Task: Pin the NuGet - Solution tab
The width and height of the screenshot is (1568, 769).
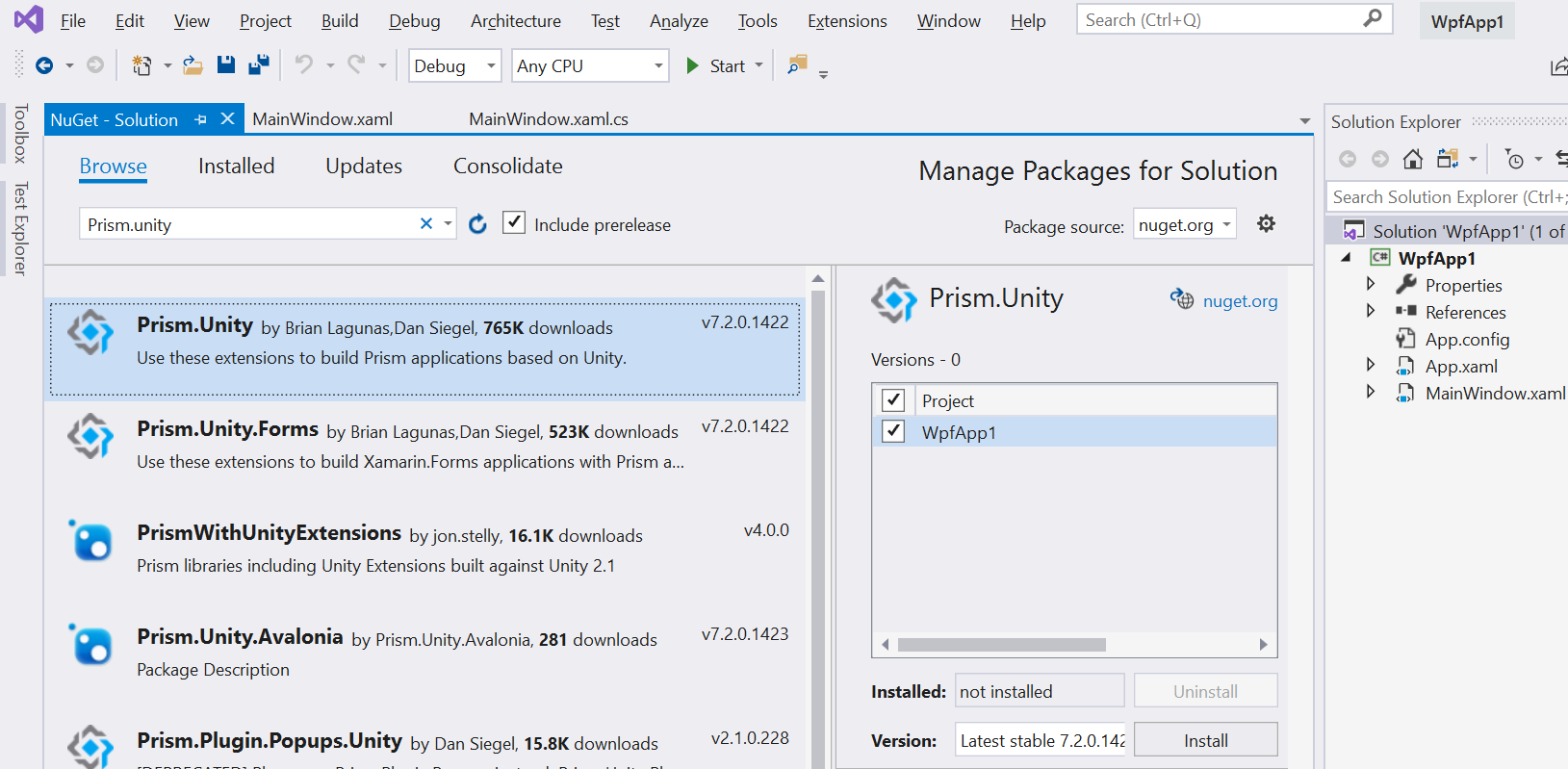Action: (201, 119)
